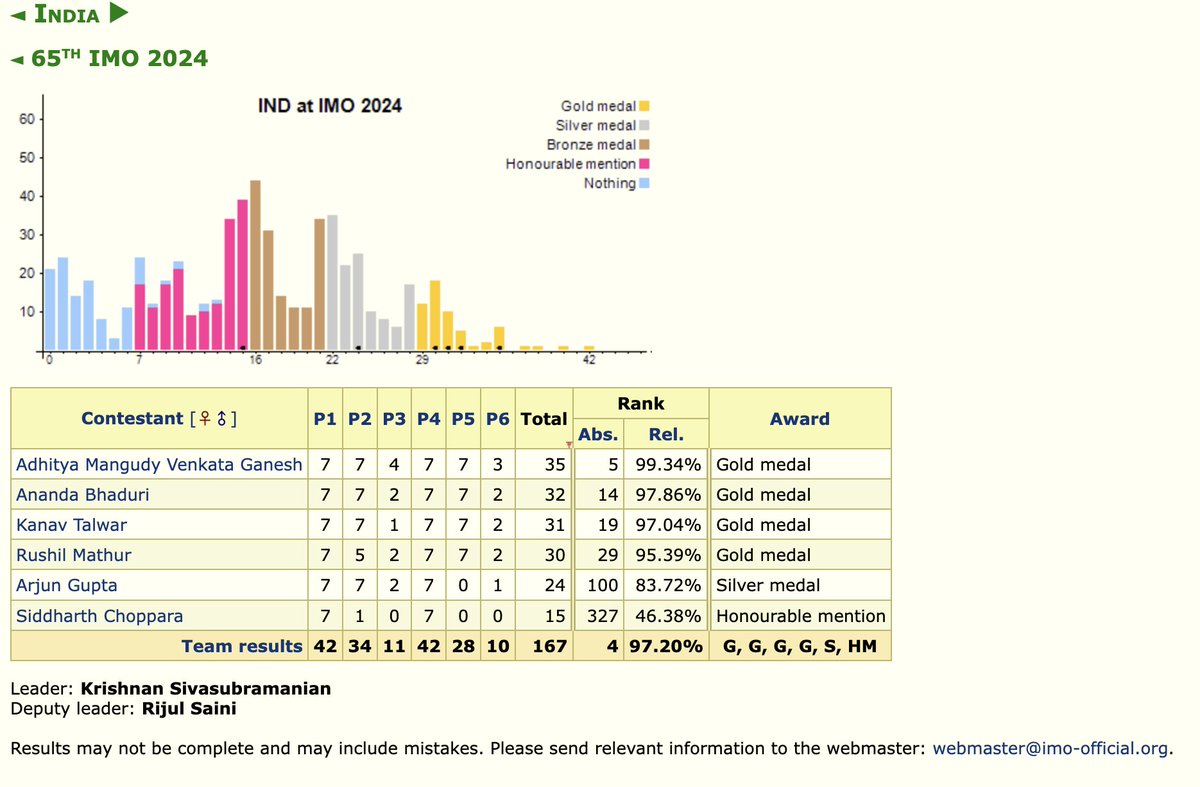This screenshot has width=1200, height=787.
Task: Open Siddharth Choppara's contestant page
Action: click(99, 616)
